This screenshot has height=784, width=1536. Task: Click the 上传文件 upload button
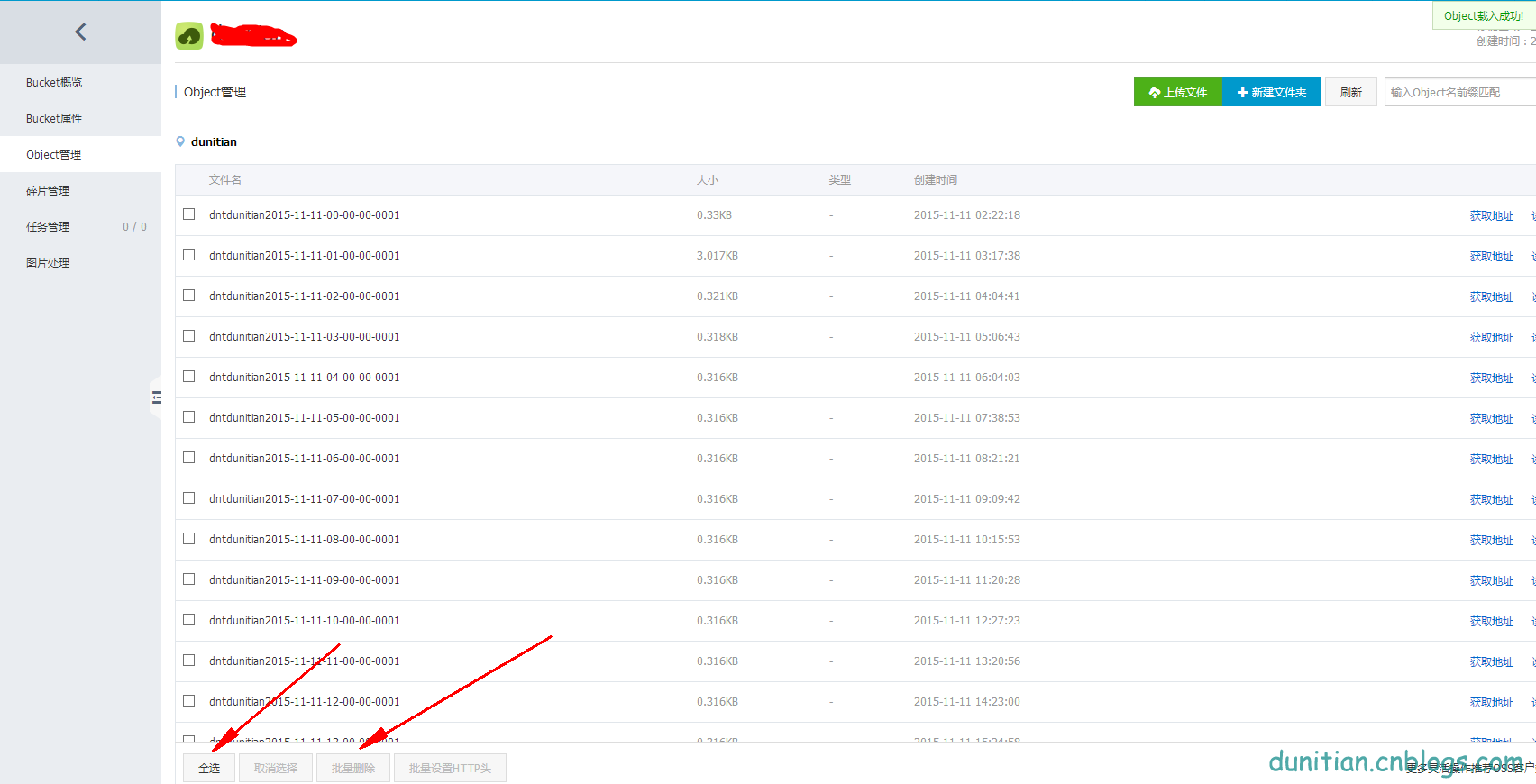tap(1177, 92)
